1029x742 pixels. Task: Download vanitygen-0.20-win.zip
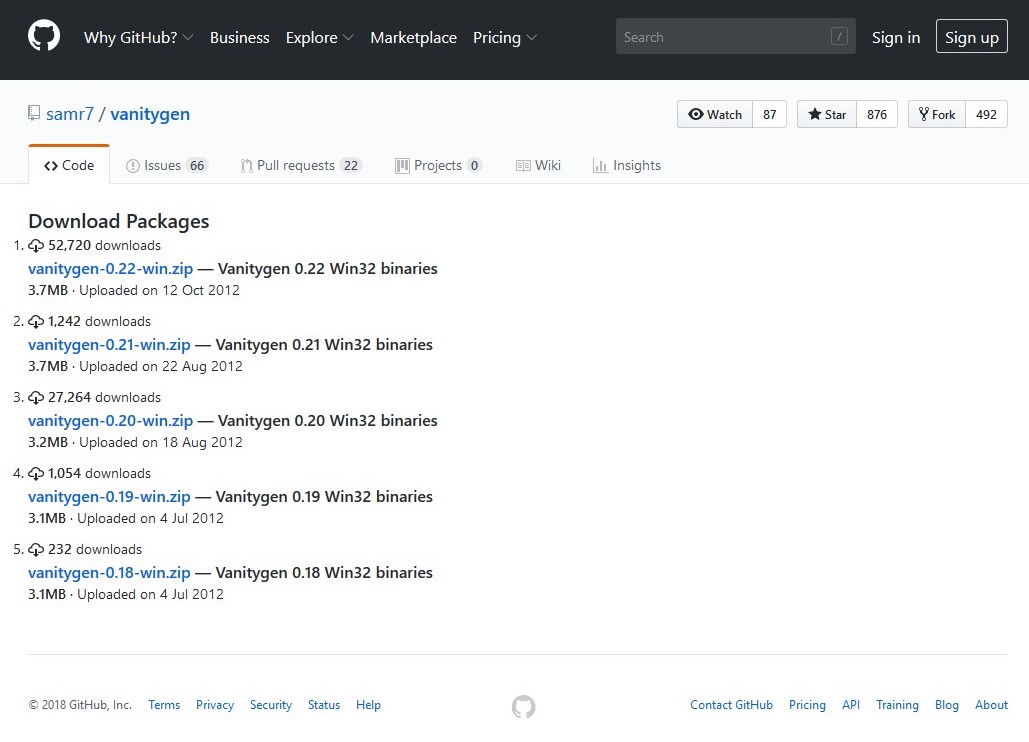tap(110, 421)
